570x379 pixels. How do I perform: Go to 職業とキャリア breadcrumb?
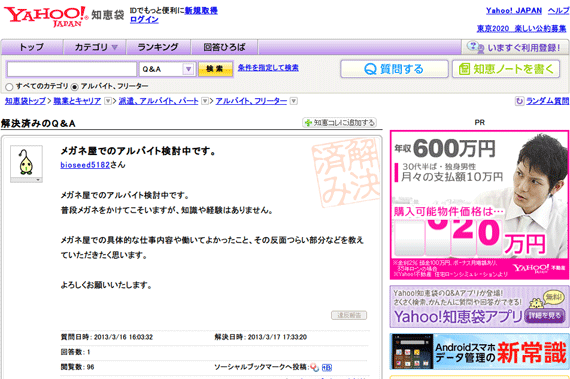pyautogui.click(x=77, y=101)
